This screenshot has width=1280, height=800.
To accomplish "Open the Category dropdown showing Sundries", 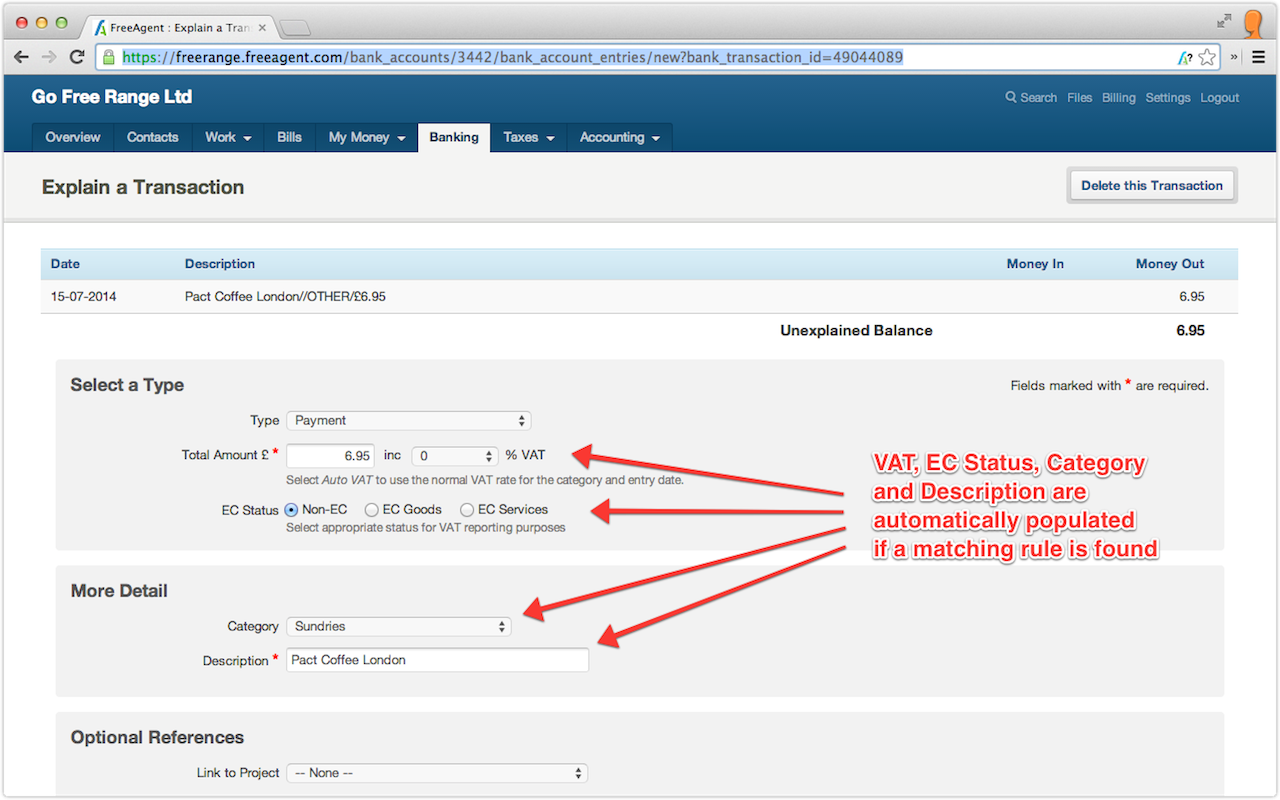I will 398,626.
